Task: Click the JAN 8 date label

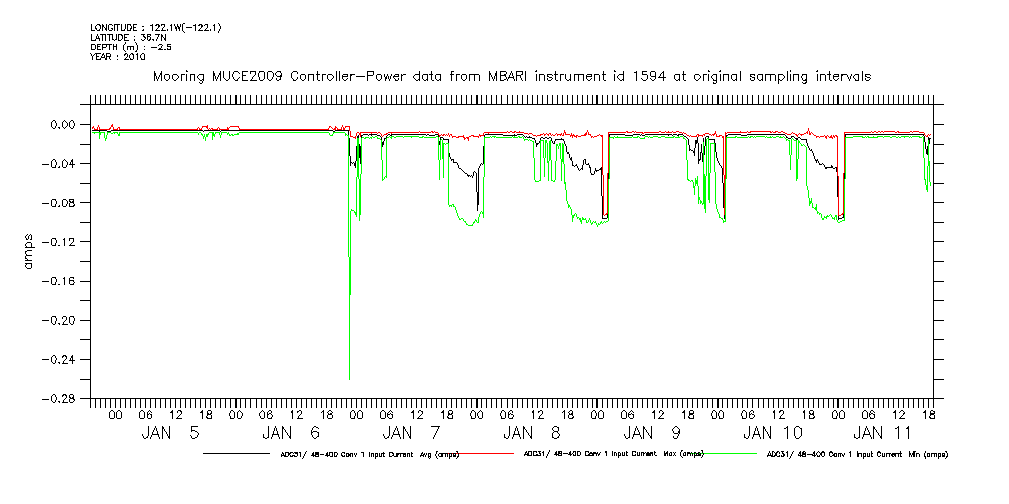Action: (530, 433)
